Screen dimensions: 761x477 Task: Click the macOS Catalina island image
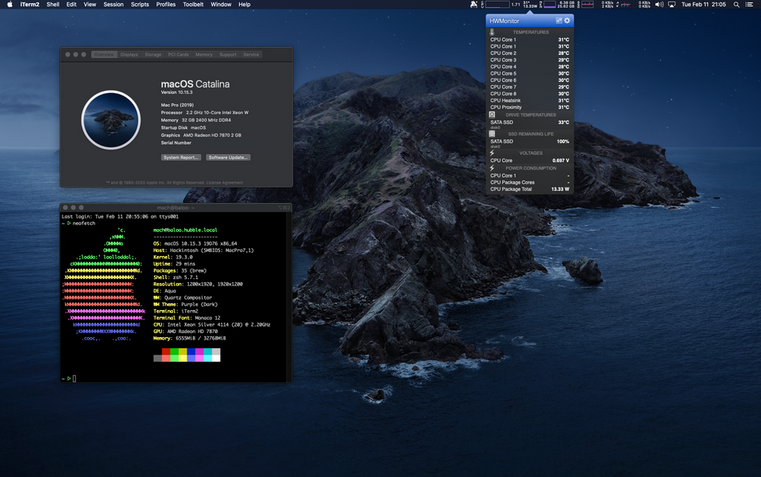pyautogui.click(x=111, y=120)
